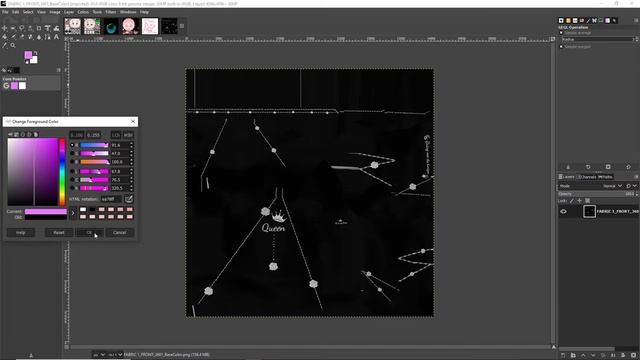Create new layer button at panel bottom
The height and width of the screenshot is (360, 640).
(x=563, y=356)
